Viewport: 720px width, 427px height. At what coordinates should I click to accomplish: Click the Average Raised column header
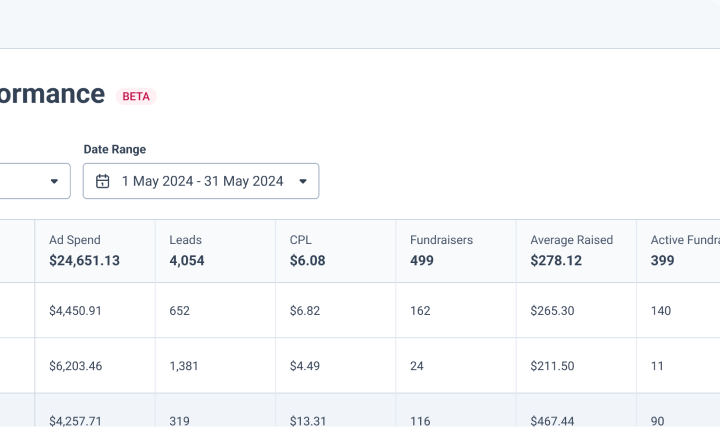(572, 240)
